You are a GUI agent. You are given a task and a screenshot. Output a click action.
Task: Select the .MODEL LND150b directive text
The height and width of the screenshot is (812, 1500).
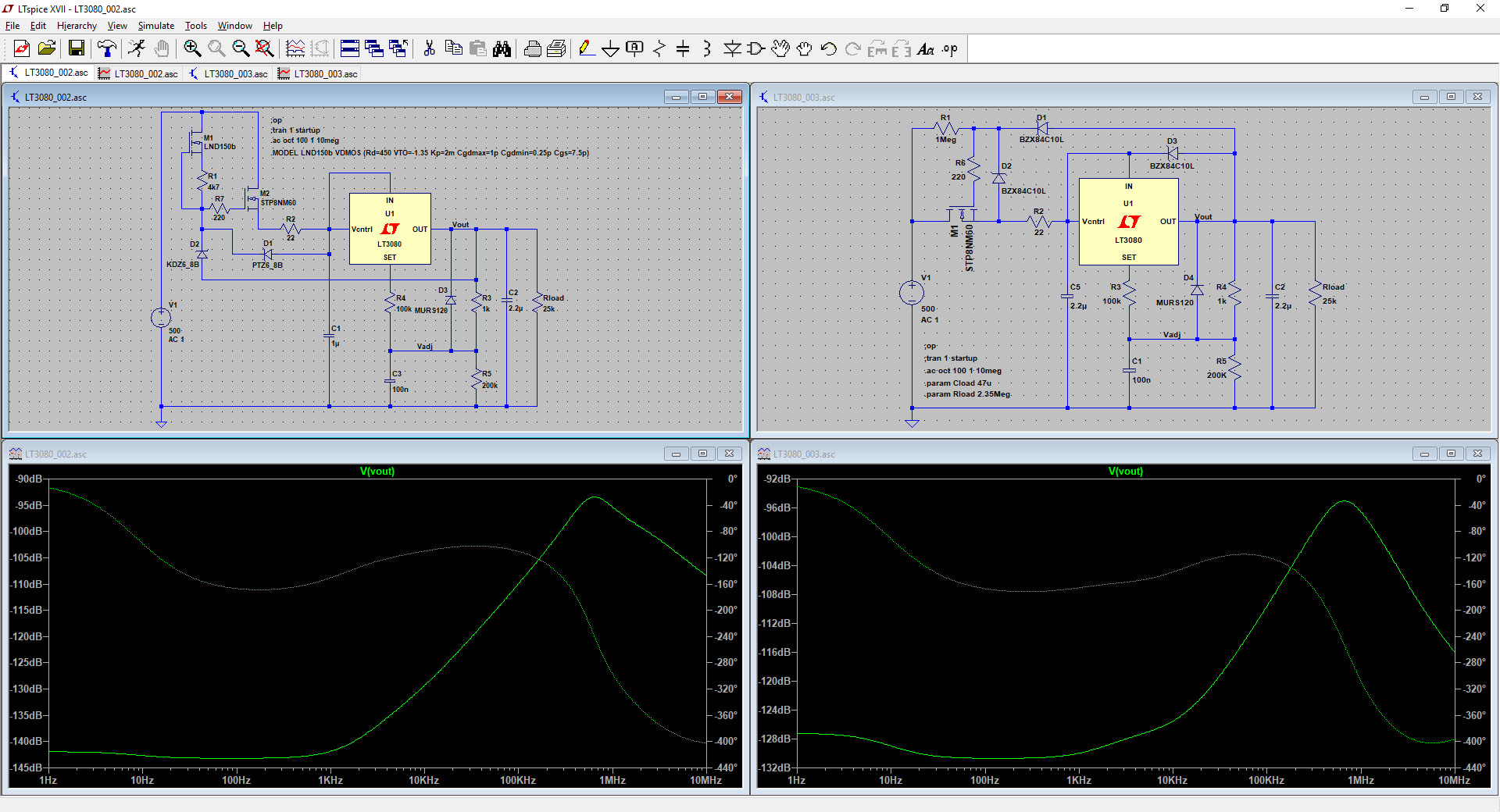tap(430, 153)
